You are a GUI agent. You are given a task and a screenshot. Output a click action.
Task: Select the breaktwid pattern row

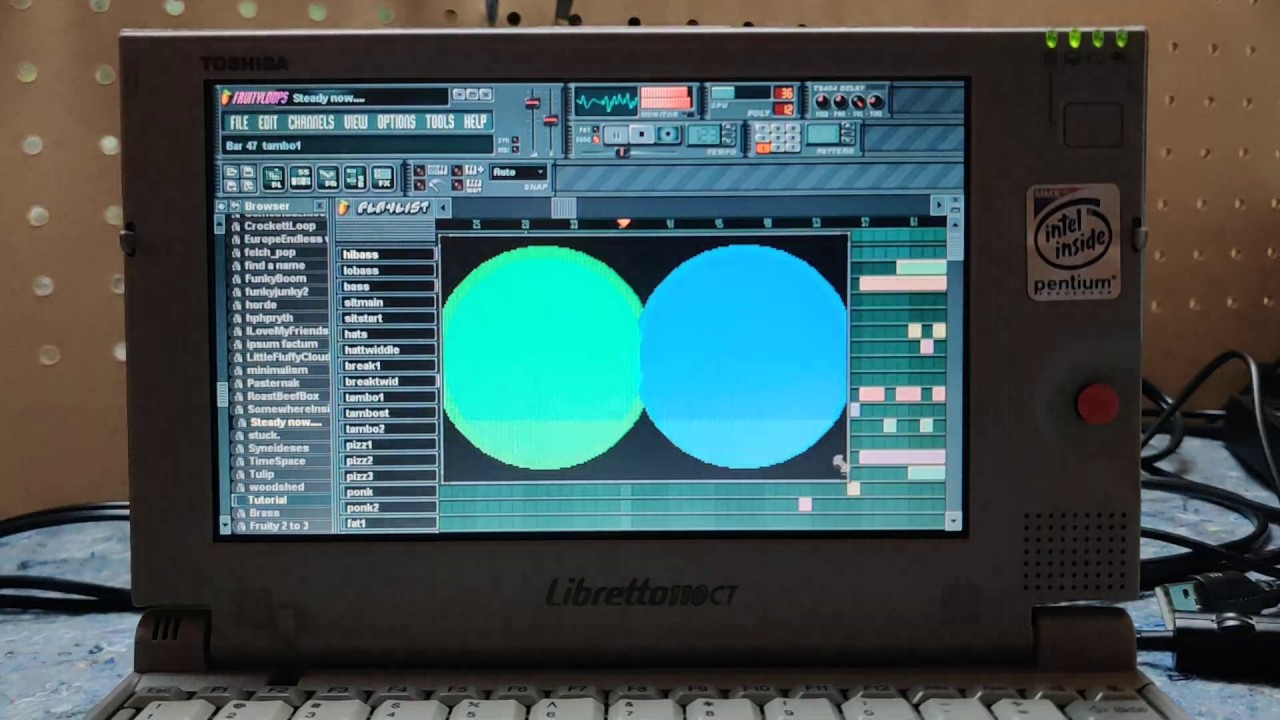pyautogui.click(x=387, y=381)
